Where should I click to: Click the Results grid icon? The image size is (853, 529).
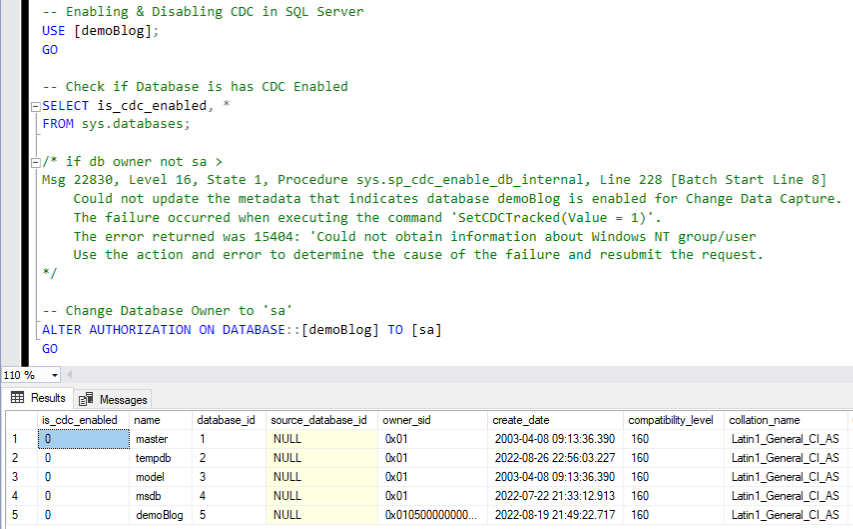click(17, 397)
